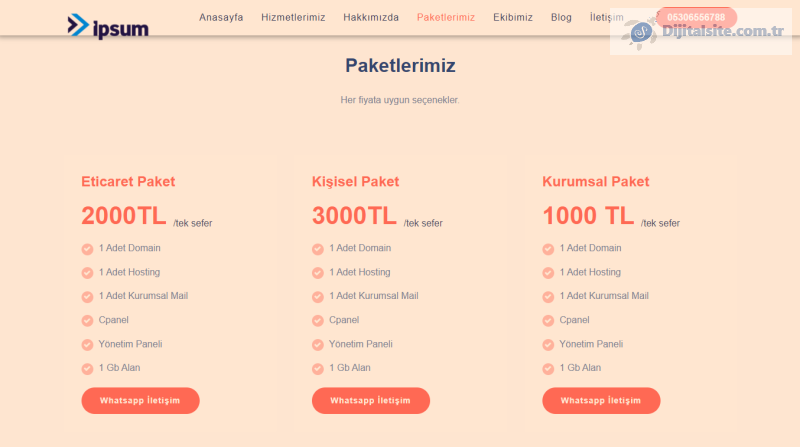
Task: Open the Hakkımızda page link
Action: [371, 18]
